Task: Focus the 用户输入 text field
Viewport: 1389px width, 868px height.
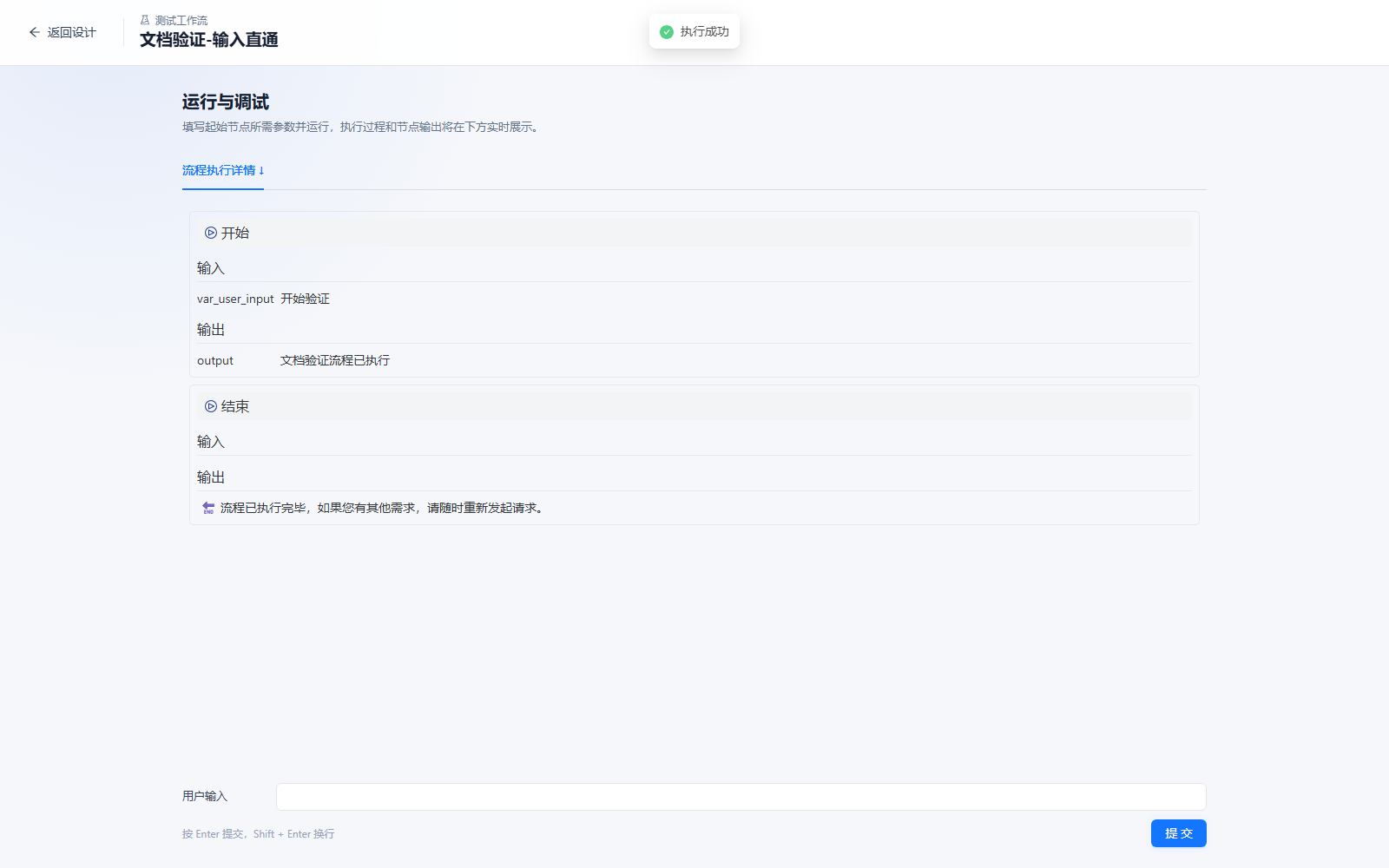Action: tap(741, 797)
